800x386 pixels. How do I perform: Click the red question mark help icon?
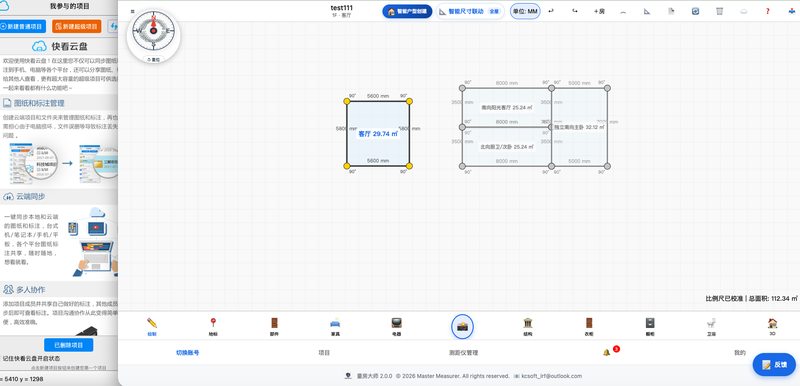pos(767,11)
